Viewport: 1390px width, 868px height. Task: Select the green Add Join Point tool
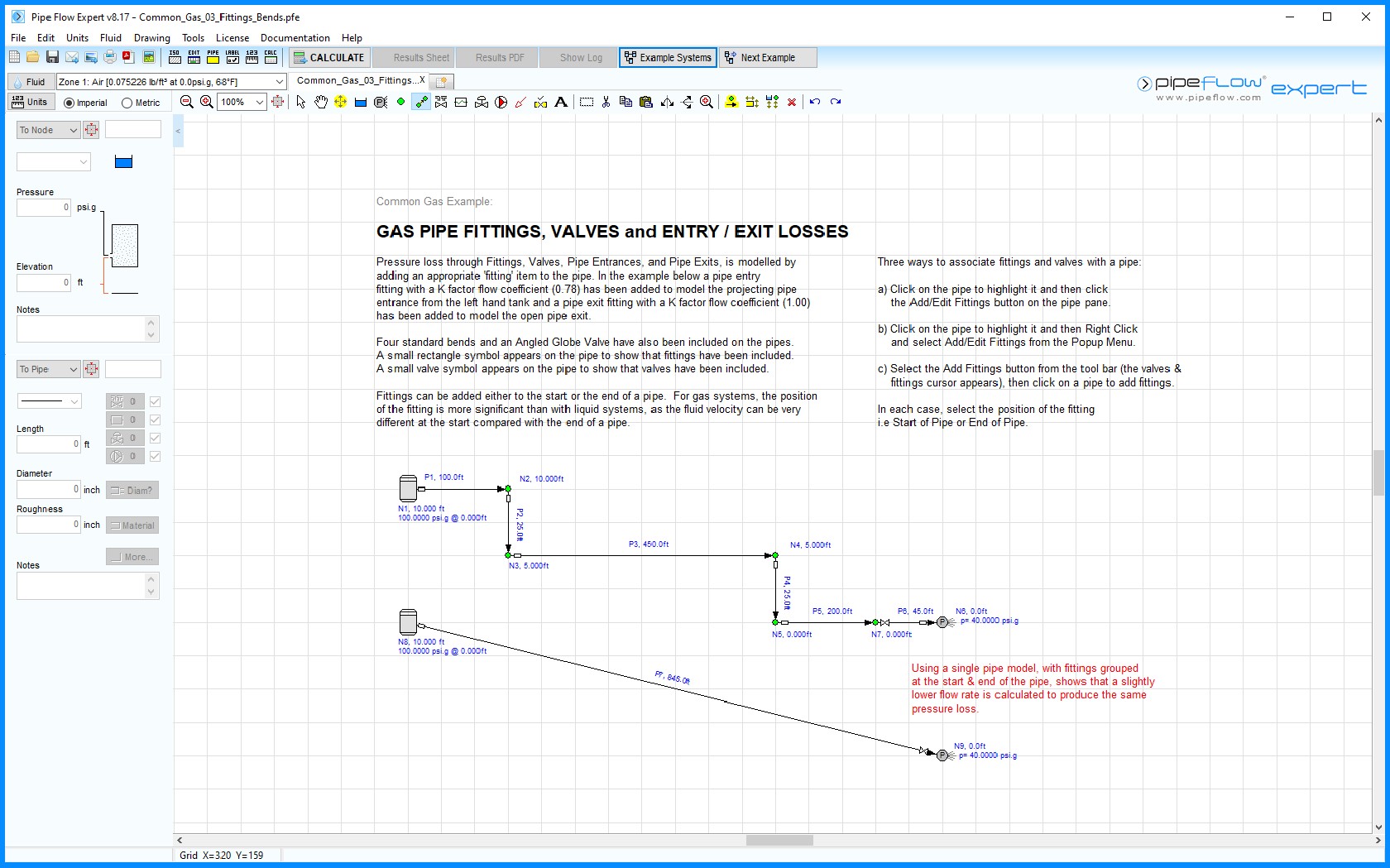[x=401, y=102]
